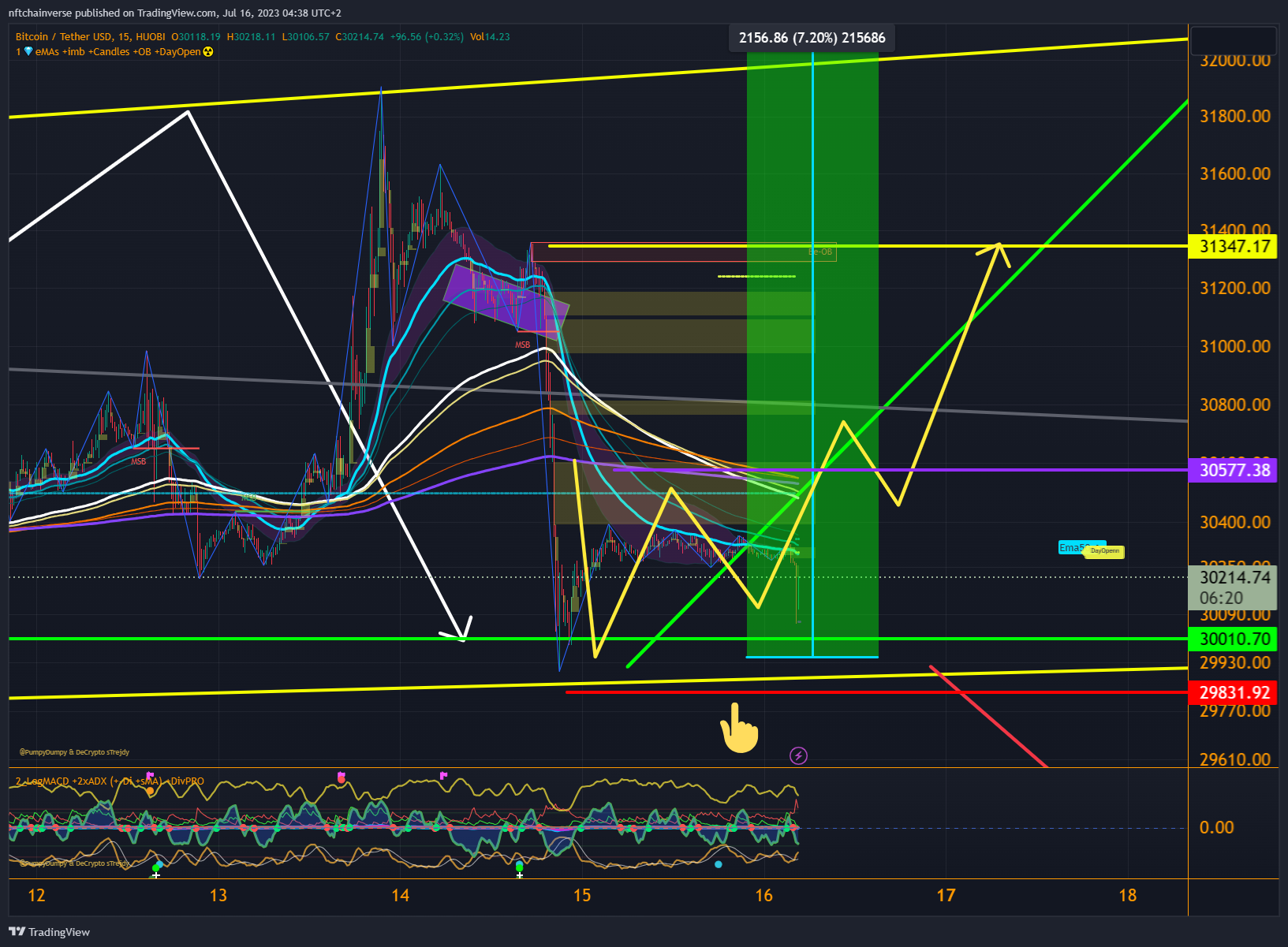Open the LogMACD +2xADX indicator legend

click(x=110, y=781)
